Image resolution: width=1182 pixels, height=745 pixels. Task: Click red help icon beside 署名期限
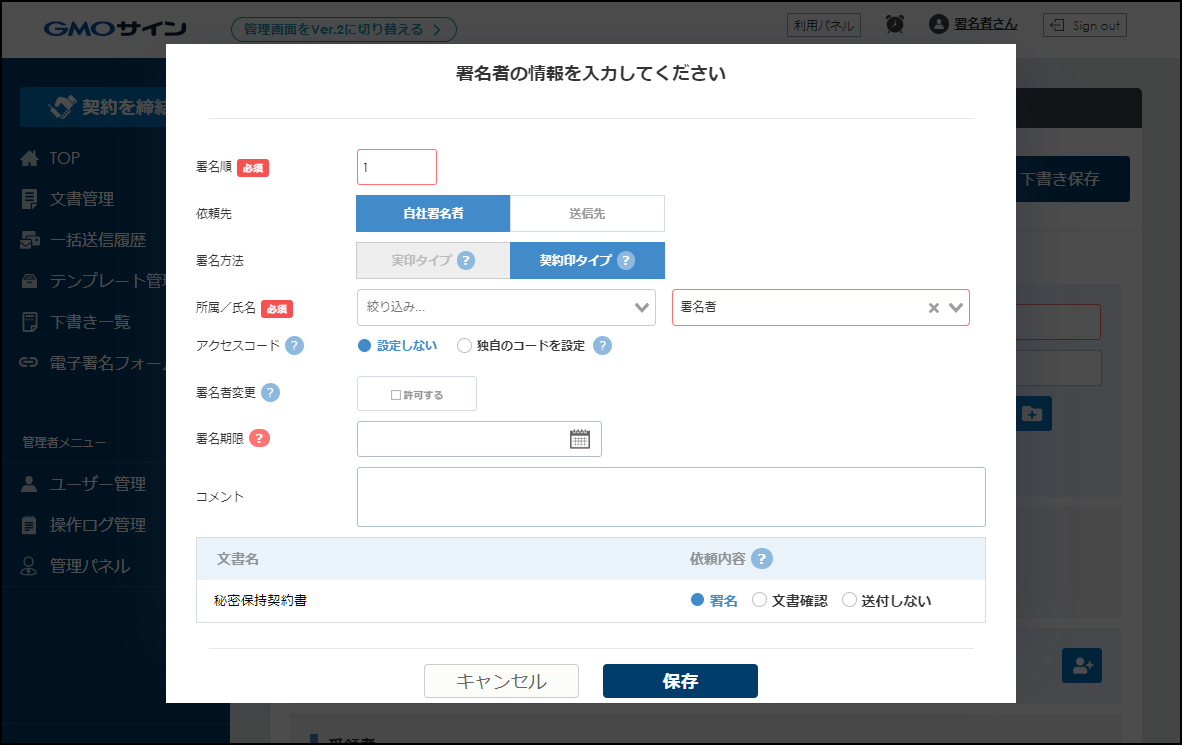(259, 438)
